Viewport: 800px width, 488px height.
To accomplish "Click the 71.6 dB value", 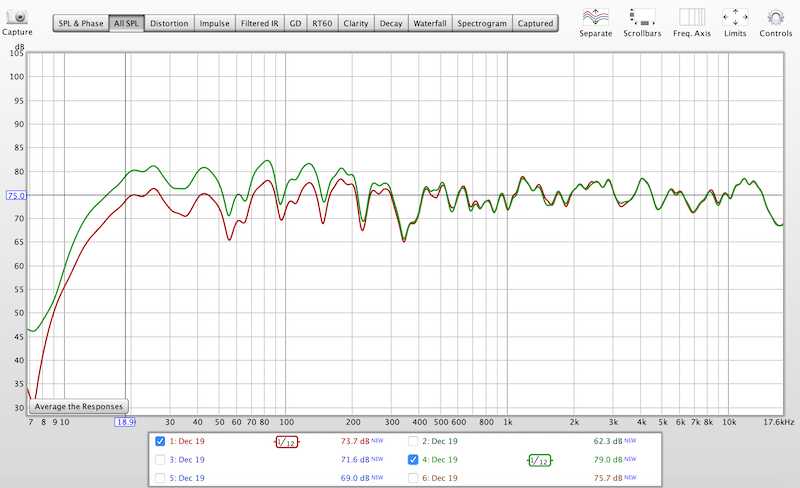I will coord(355,459).
